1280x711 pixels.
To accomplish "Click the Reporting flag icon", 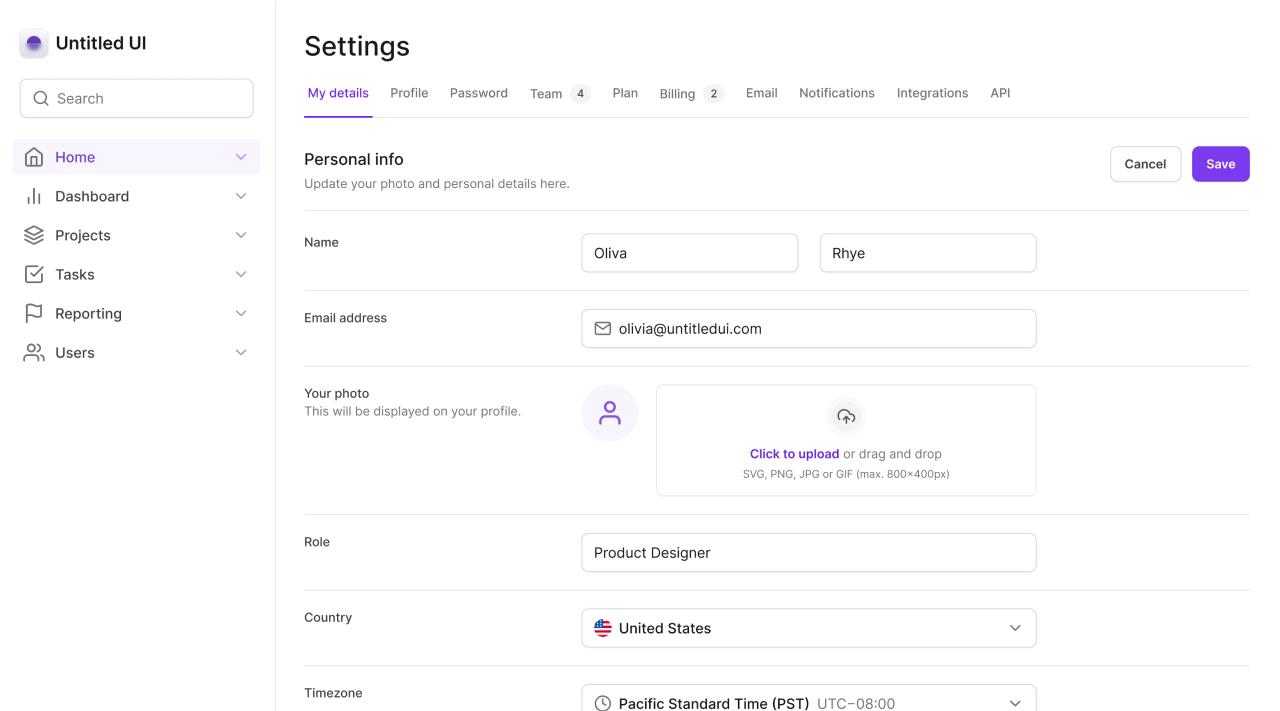I will tap(34, 313).
